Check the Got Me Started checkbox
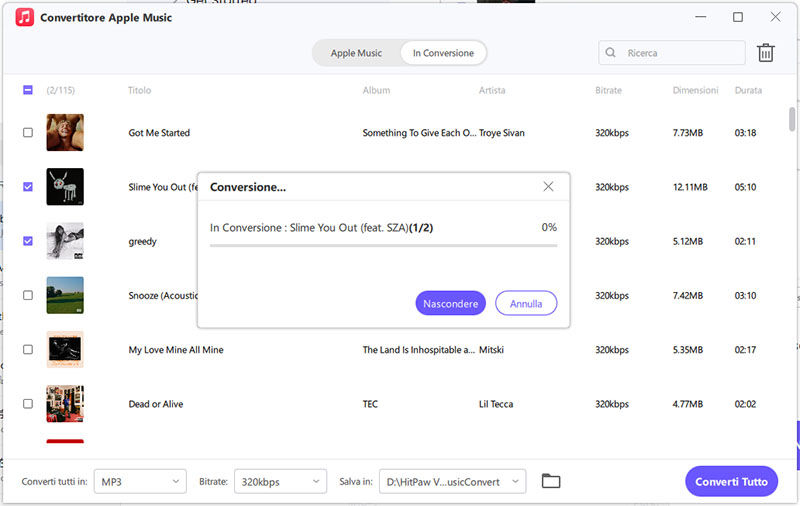 [28, 133]
